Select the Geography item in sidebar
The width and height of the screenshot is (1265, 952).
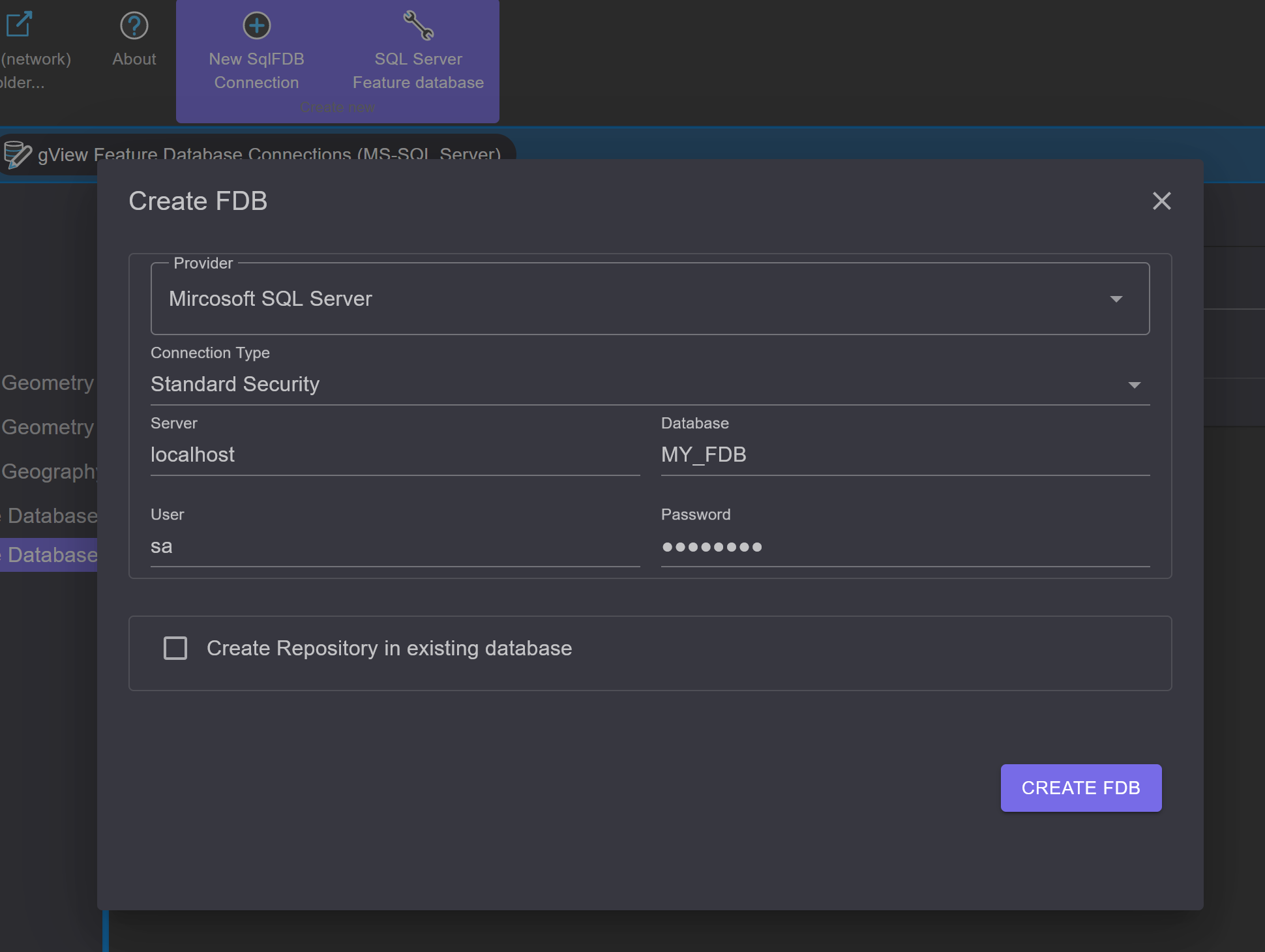(49, 471)
